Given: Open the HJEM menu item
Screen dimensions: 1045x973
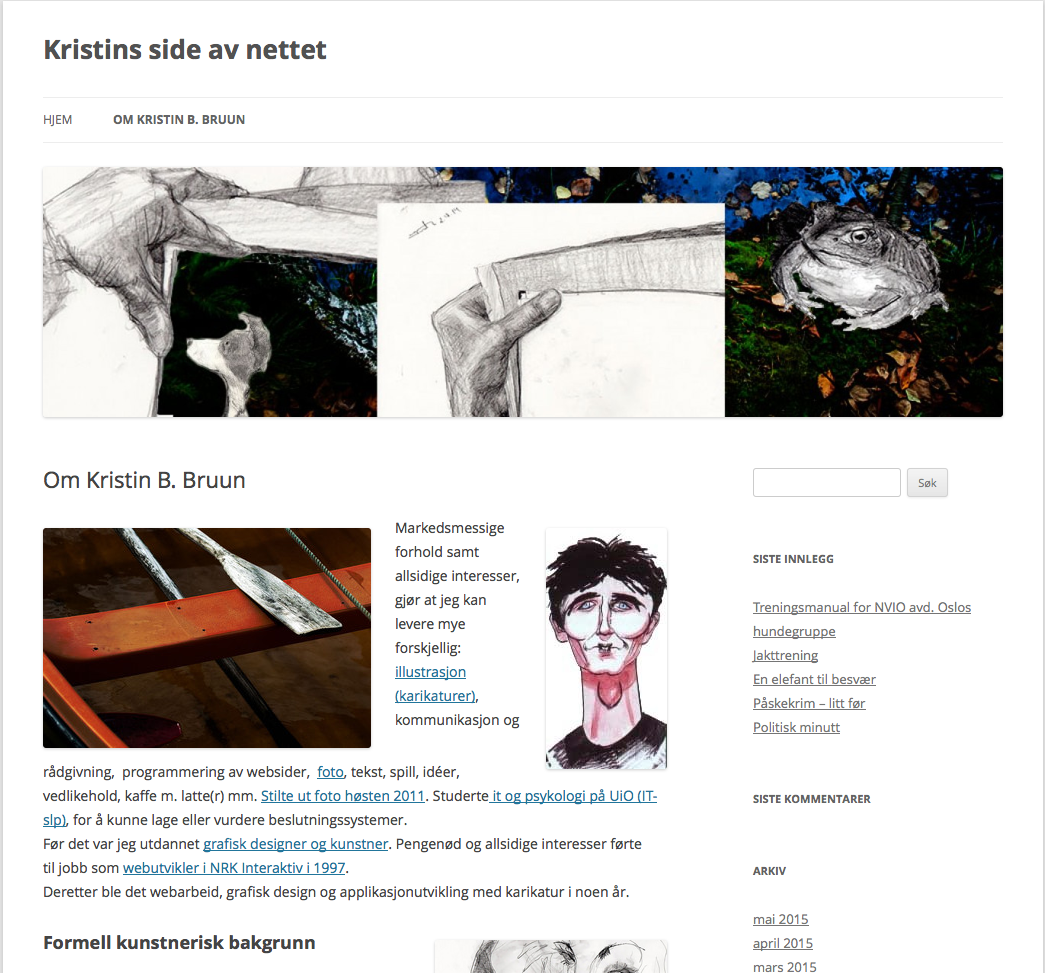Looking at the screenshot, I should coord(57,120).
